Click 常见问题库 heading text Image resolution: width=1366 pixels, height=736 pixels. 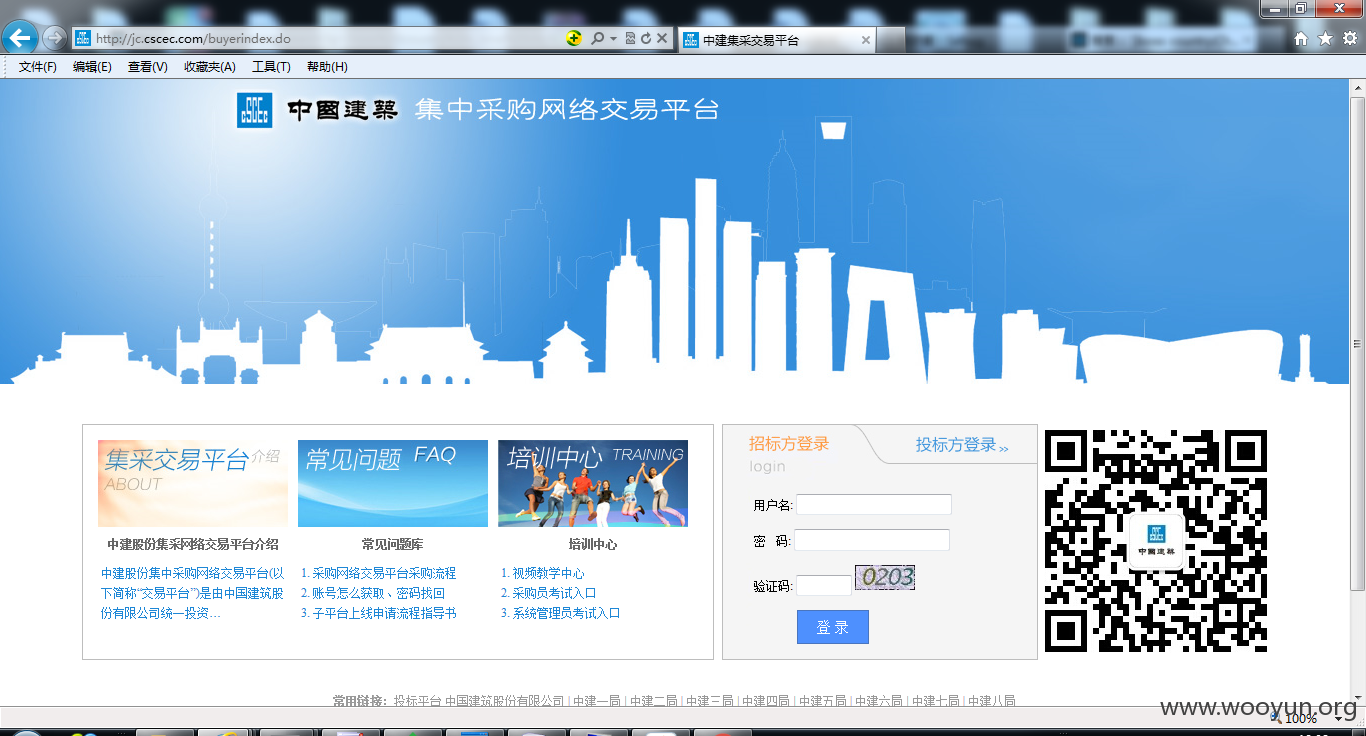coord(393,545)
